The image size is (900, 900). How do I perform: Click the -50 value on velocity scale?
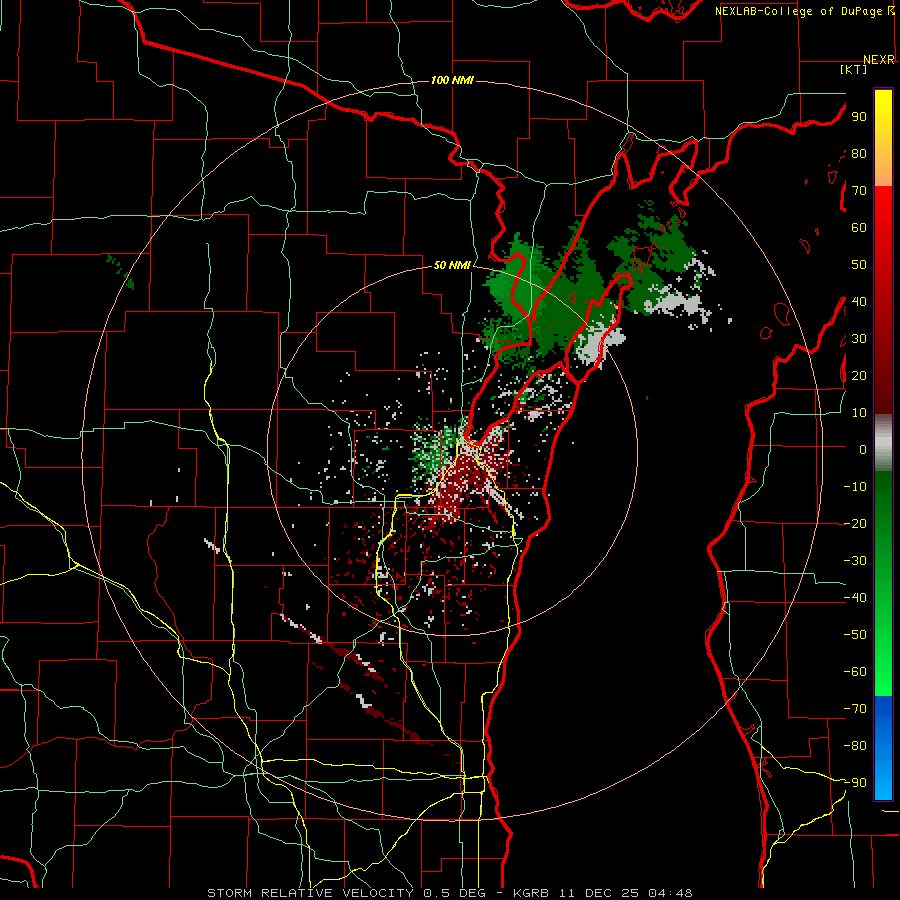coord(855,635)
